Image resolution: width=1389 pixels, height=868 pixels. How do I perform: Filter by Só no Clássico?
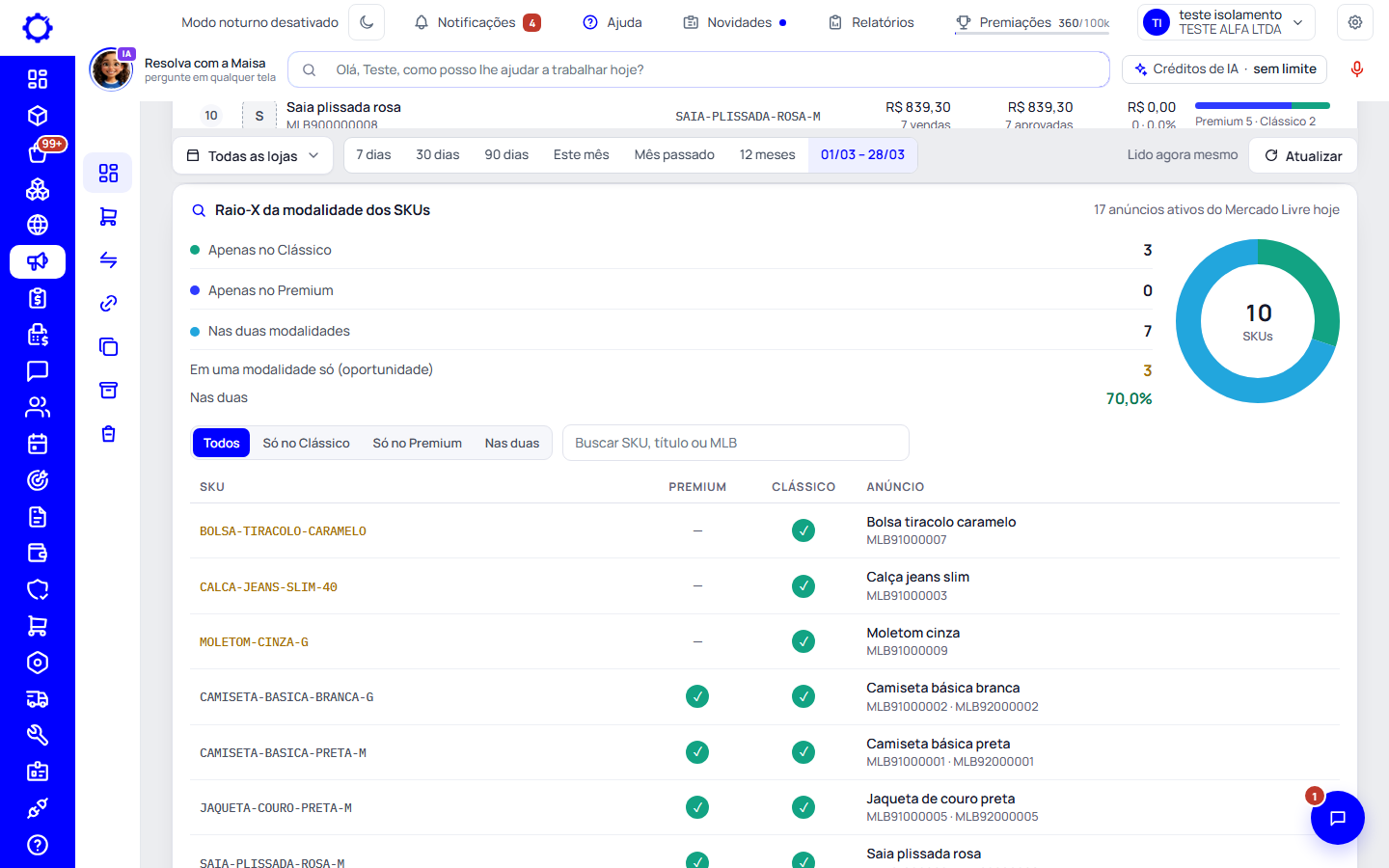(x=307, y=444)
